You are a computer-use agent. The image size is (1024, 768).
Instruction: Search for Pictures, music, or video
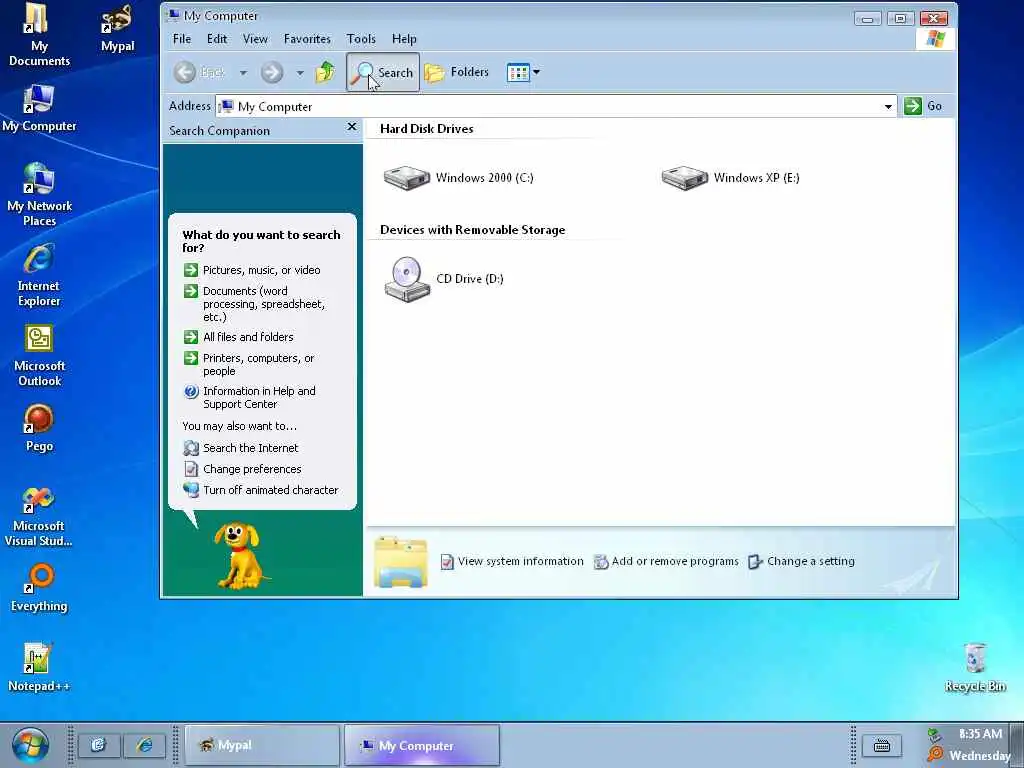pyautogui.click(x=261, y=270)
